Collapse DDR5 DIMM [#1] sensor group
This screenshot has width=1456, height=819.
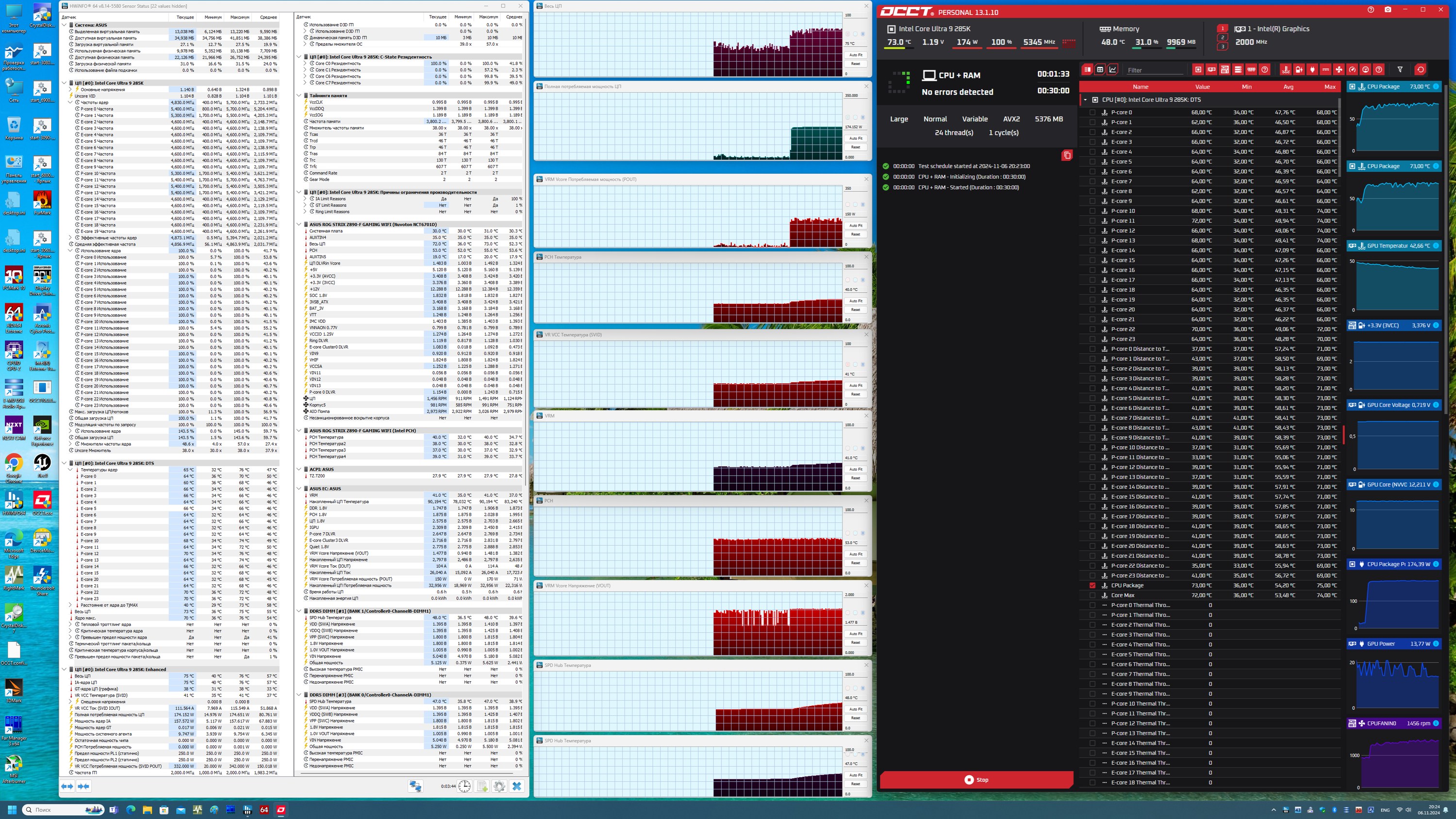click(299, 611)
